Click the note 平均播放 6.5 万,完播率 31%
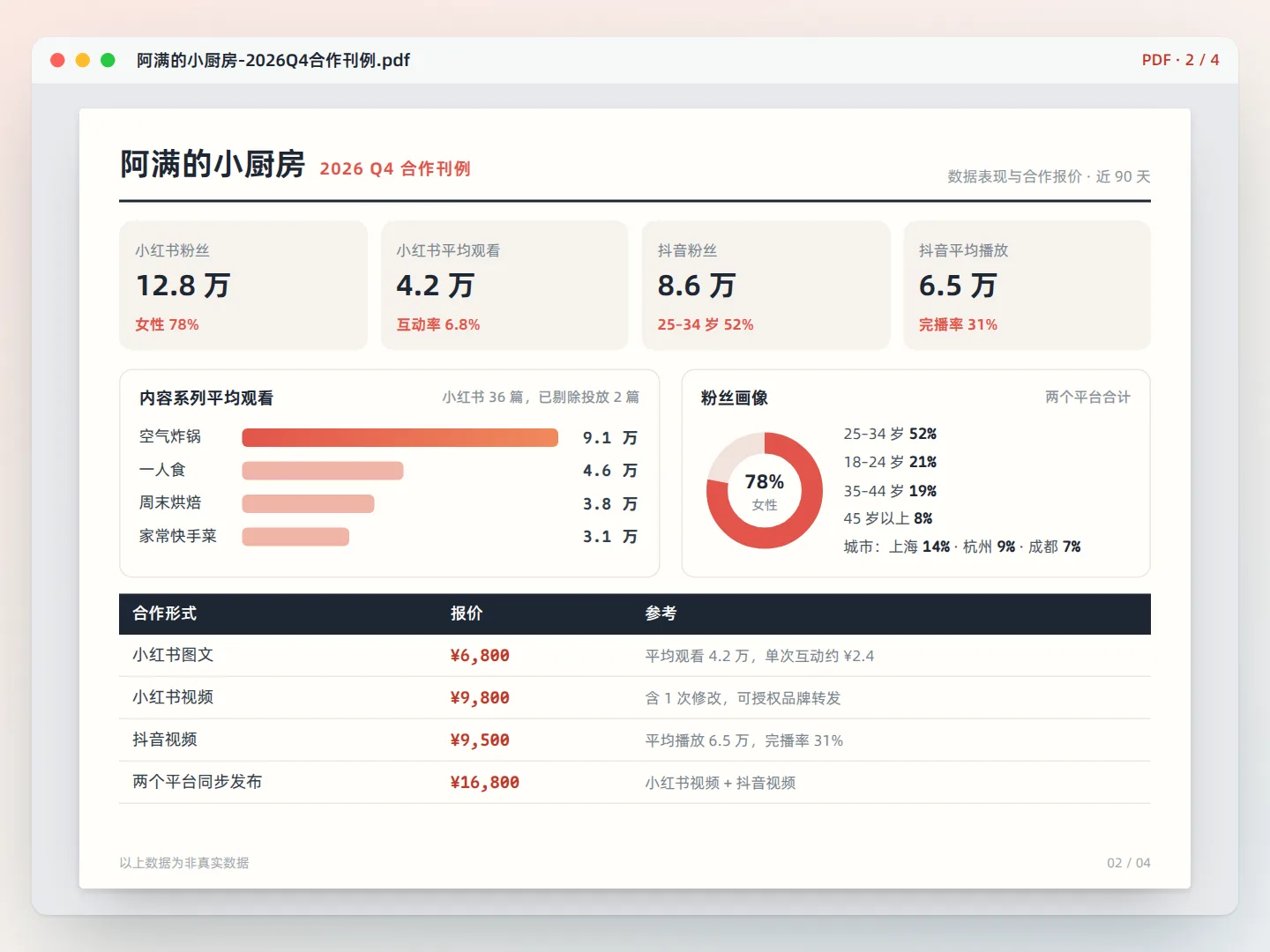1270x952 pixels. 744,740
